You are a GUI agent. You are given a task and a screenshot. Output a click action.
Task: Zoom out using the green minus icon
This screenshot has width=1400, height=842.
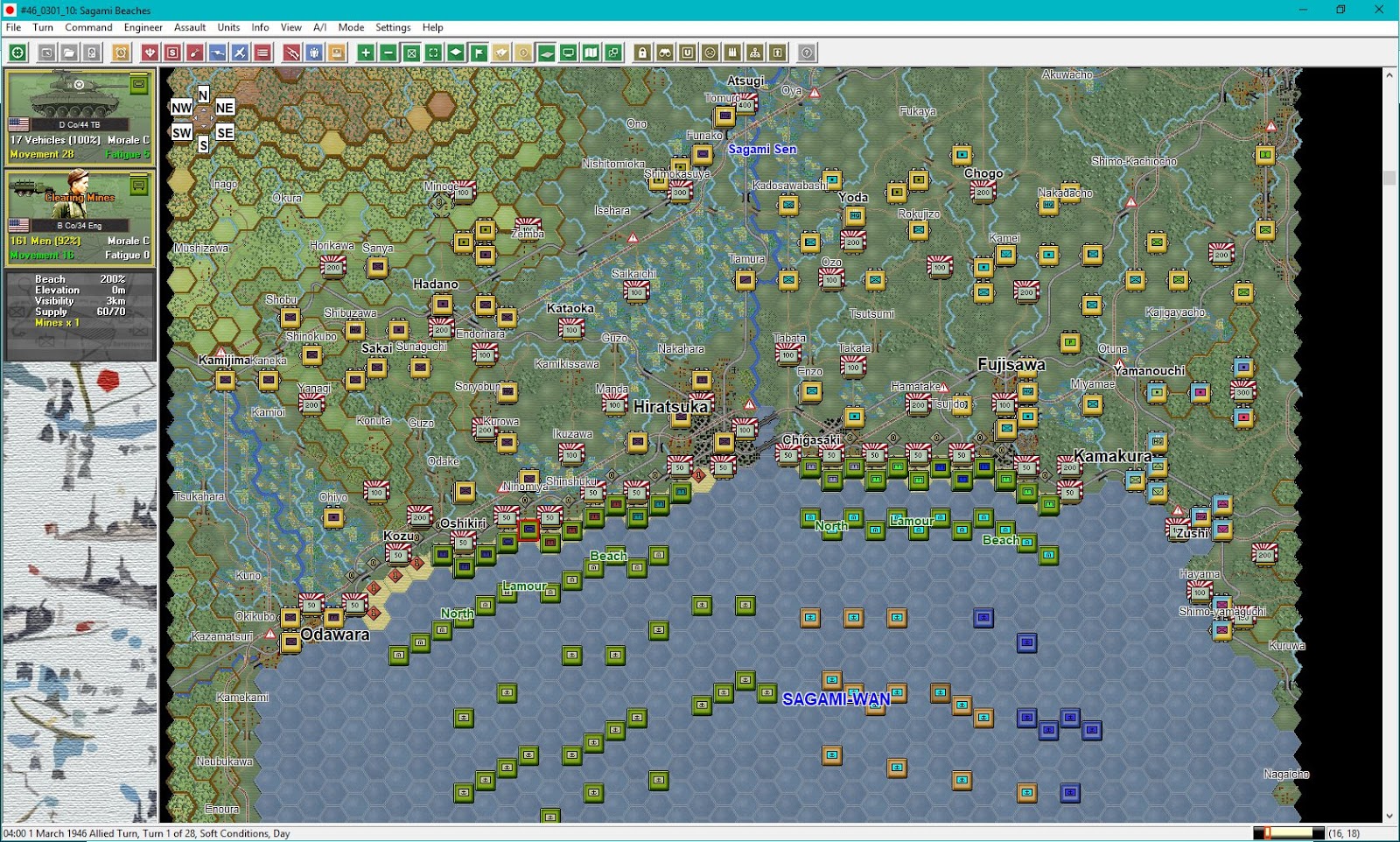click(388, 53)
